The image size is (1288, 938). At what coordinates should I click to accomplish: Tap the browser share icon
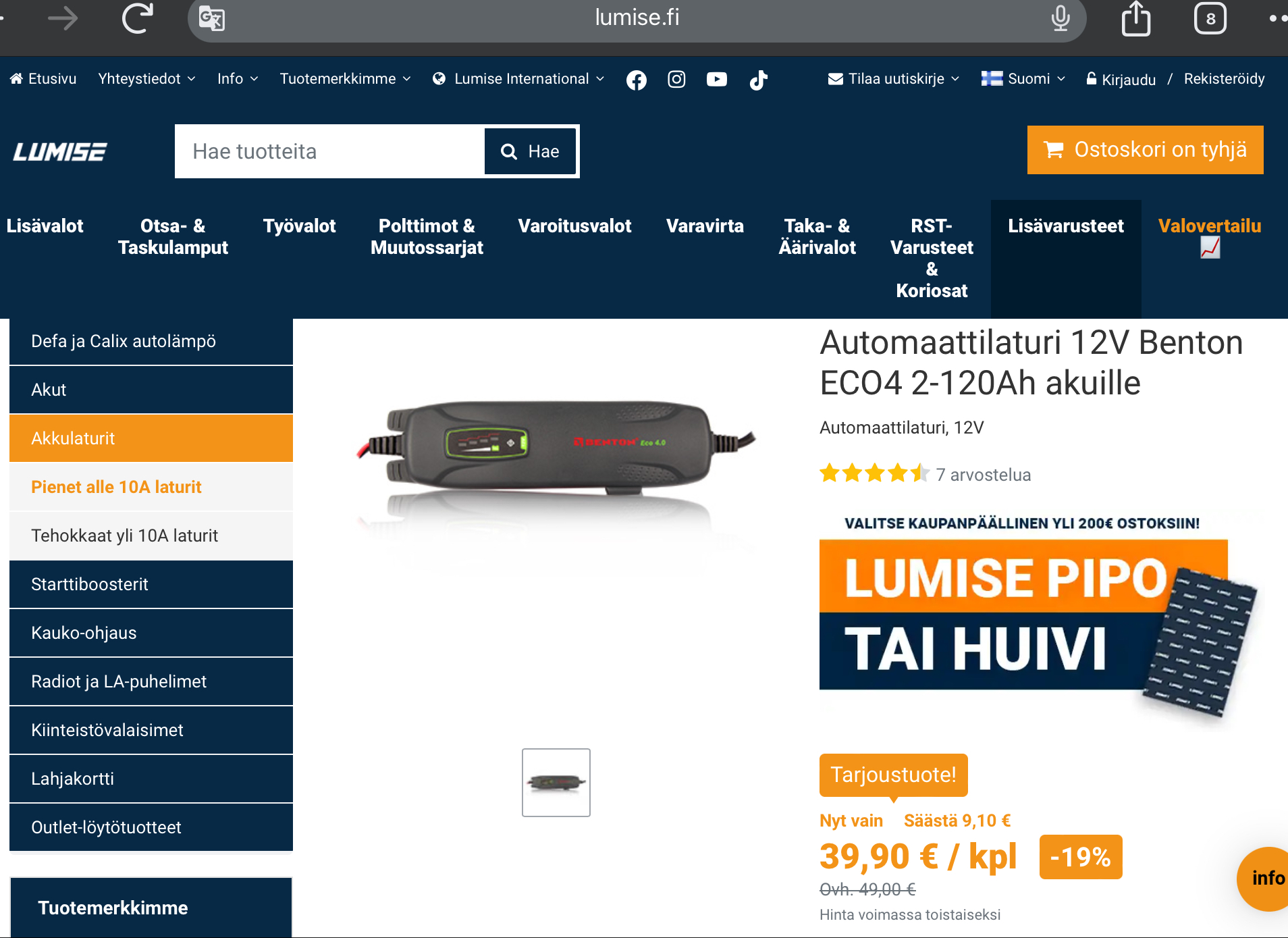[1136, 18]
